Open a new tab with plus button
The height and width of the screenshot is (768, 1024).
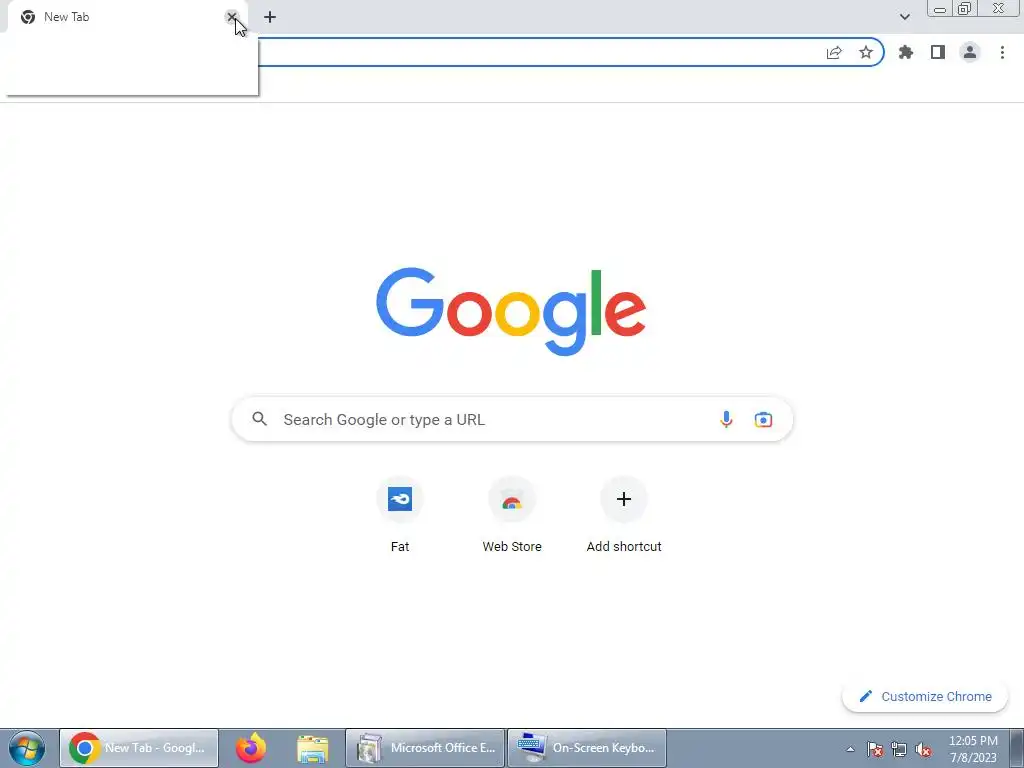click(270, 17)
